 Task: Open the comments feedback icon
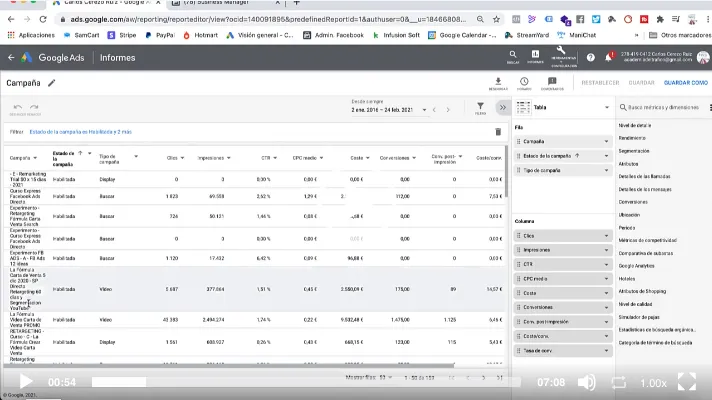[x=552, y=84]
